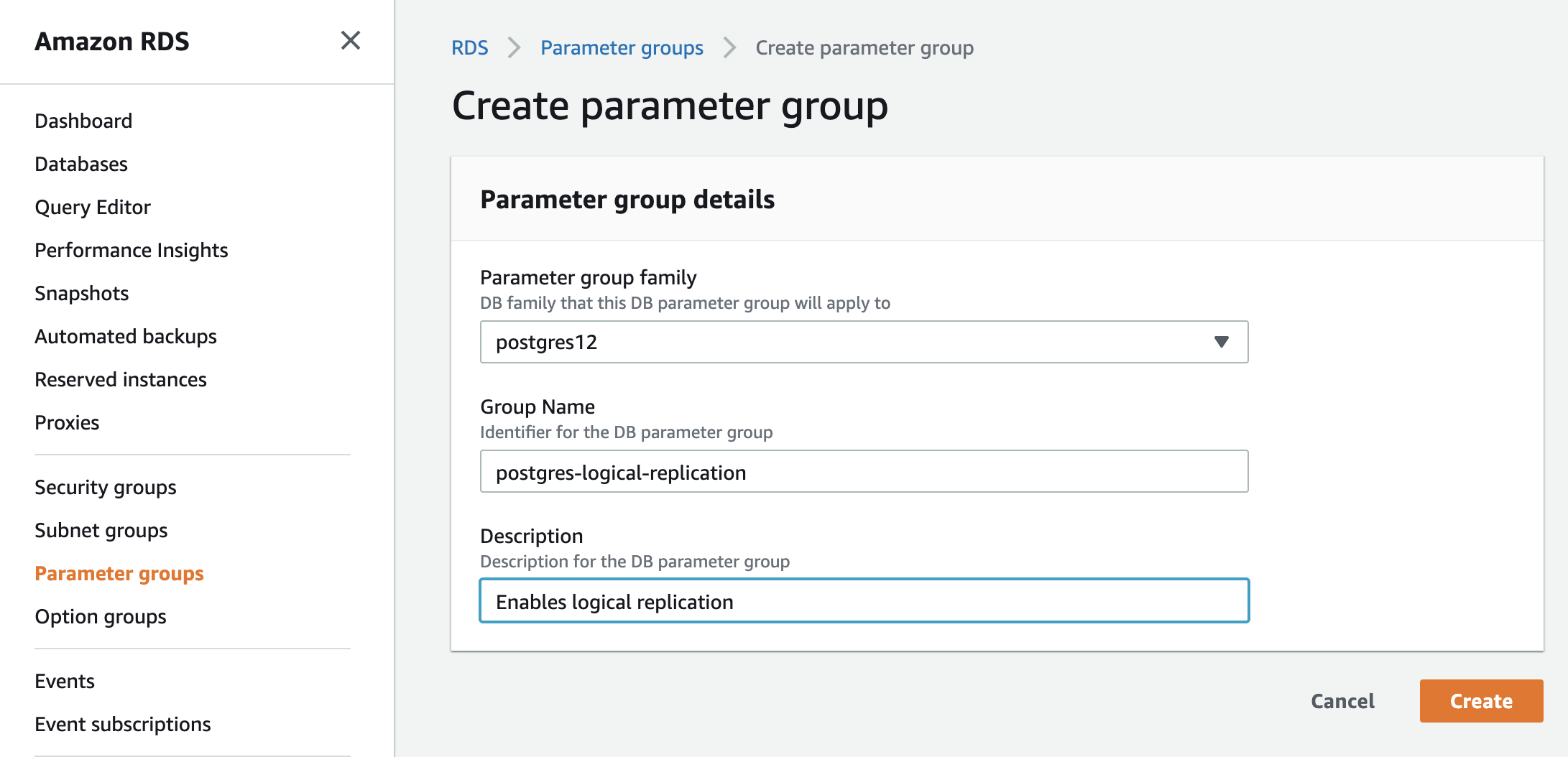Screen dimensions: 1568x757
Task: Open the Snapshots page
Action: [81, 293]
